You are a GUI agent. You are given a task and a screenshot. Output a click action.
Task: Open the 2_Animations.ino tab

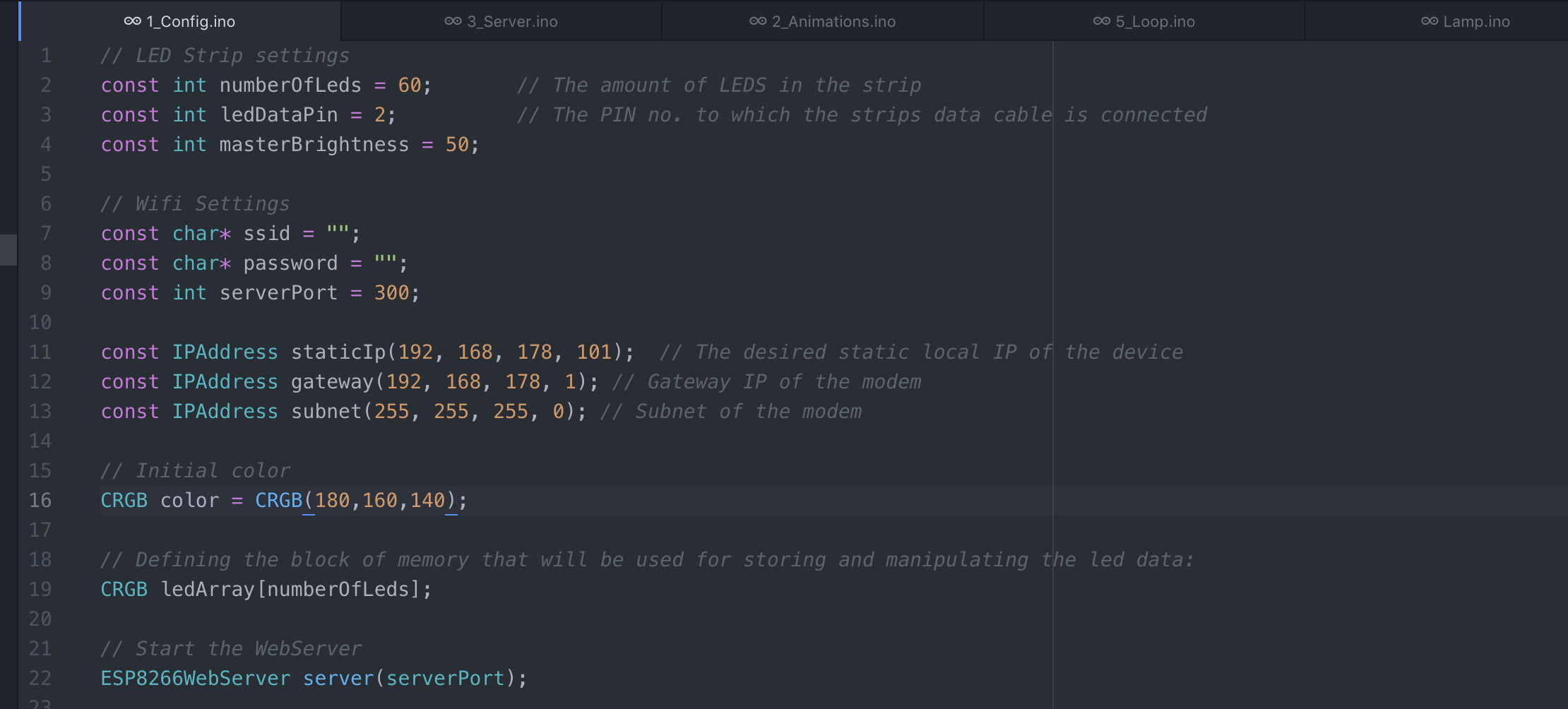(x=823, y=21)
